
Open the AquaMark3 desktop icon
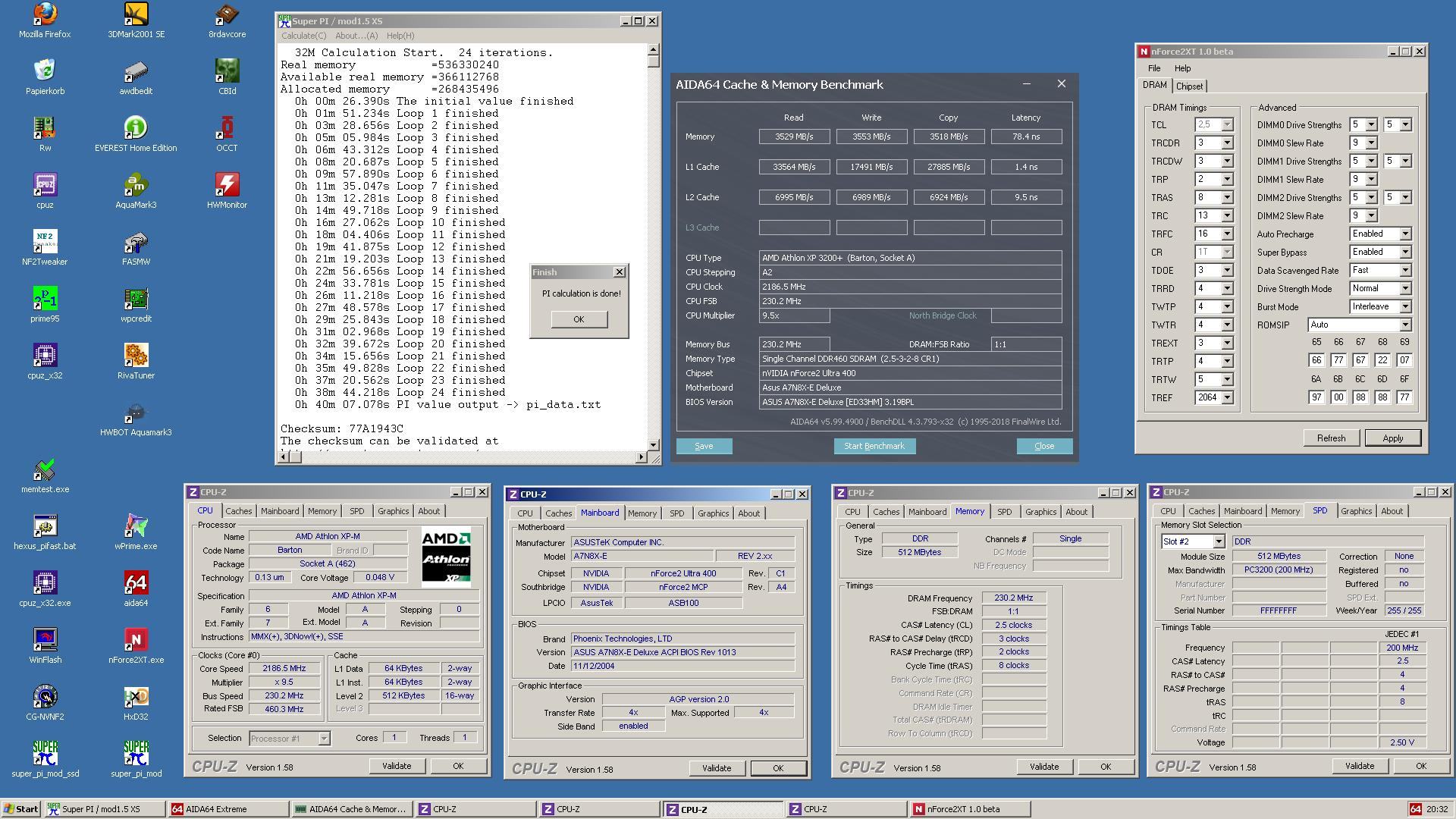click(136, 191)
